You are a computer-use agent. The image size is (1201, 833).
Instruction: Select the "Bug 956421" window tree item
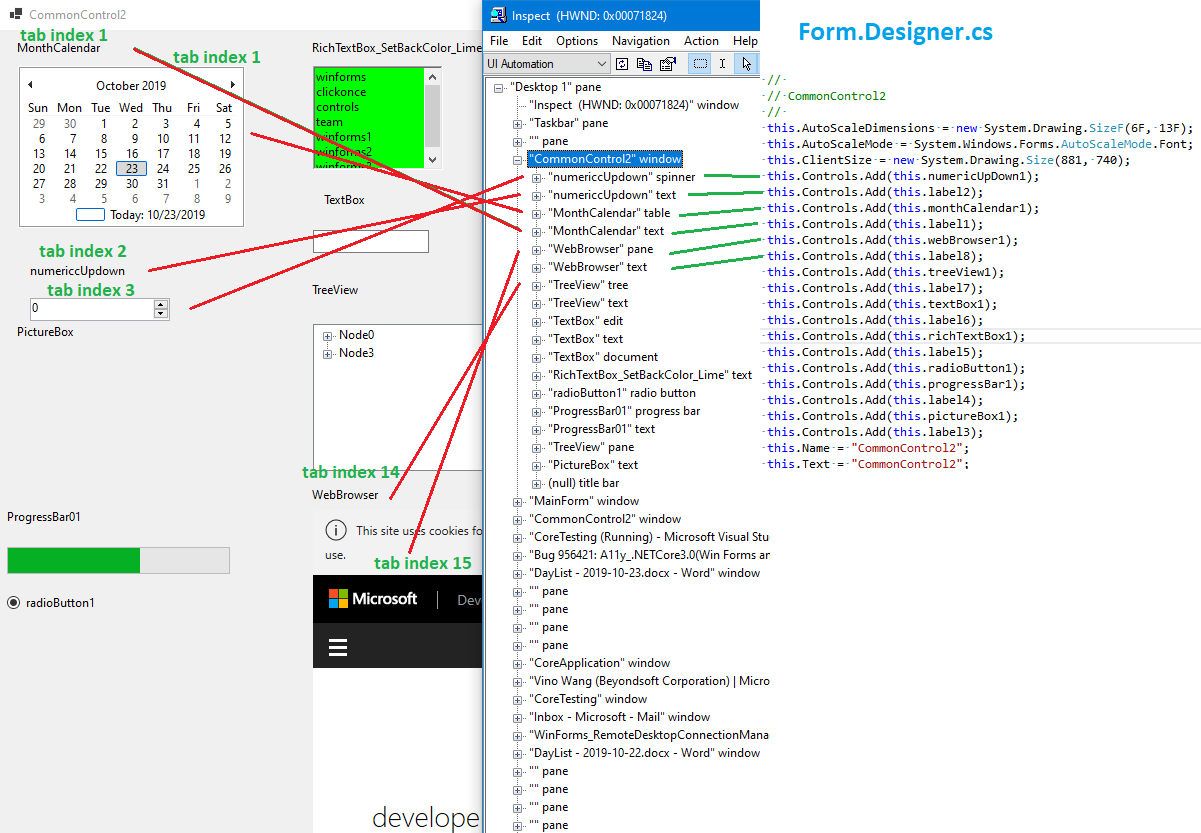click(649, 555)
